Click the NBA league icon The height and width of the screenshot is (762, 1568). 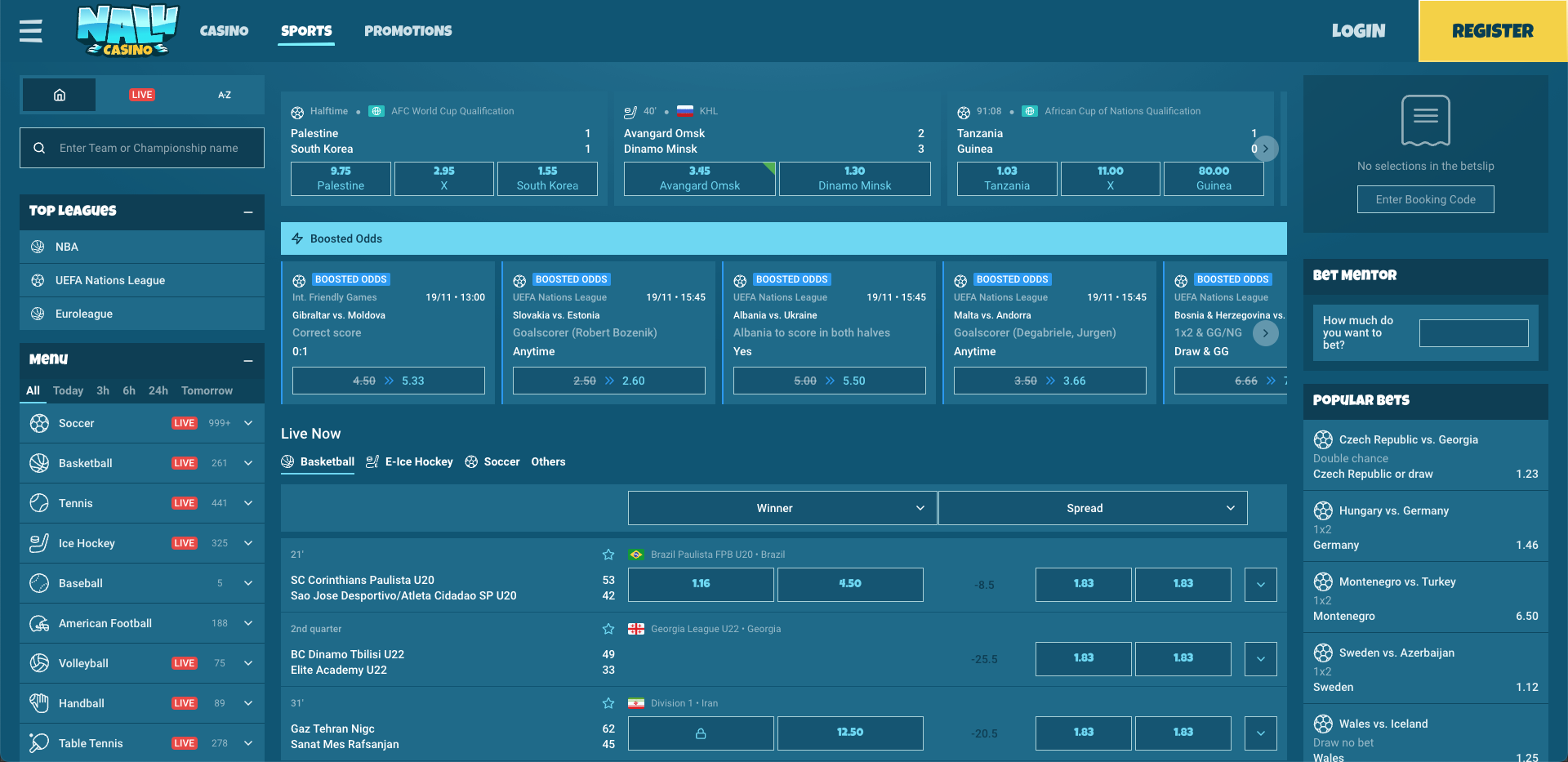[38, 247]
